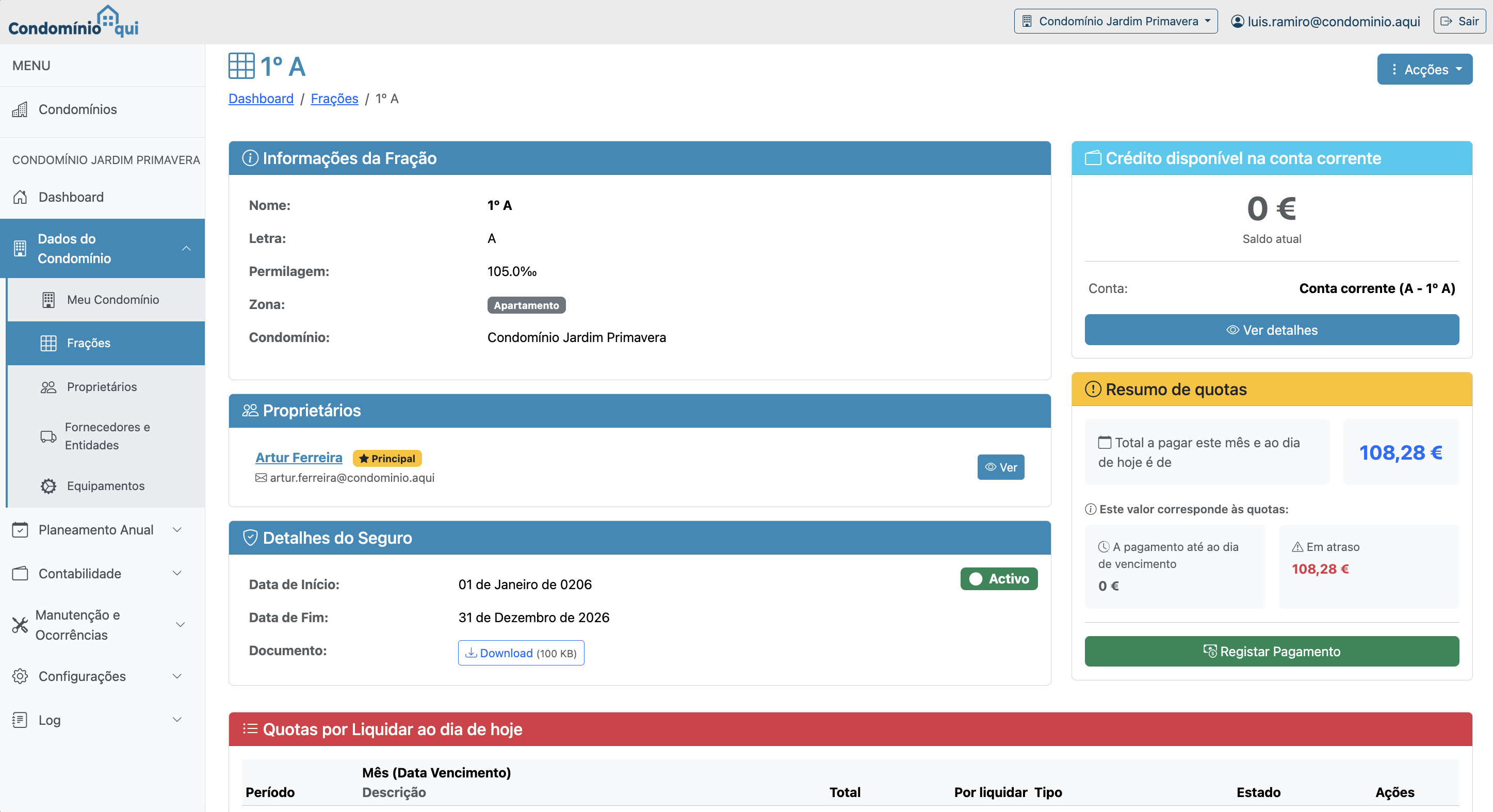Go to the Frações breadcrumb link

click(334, 99)
